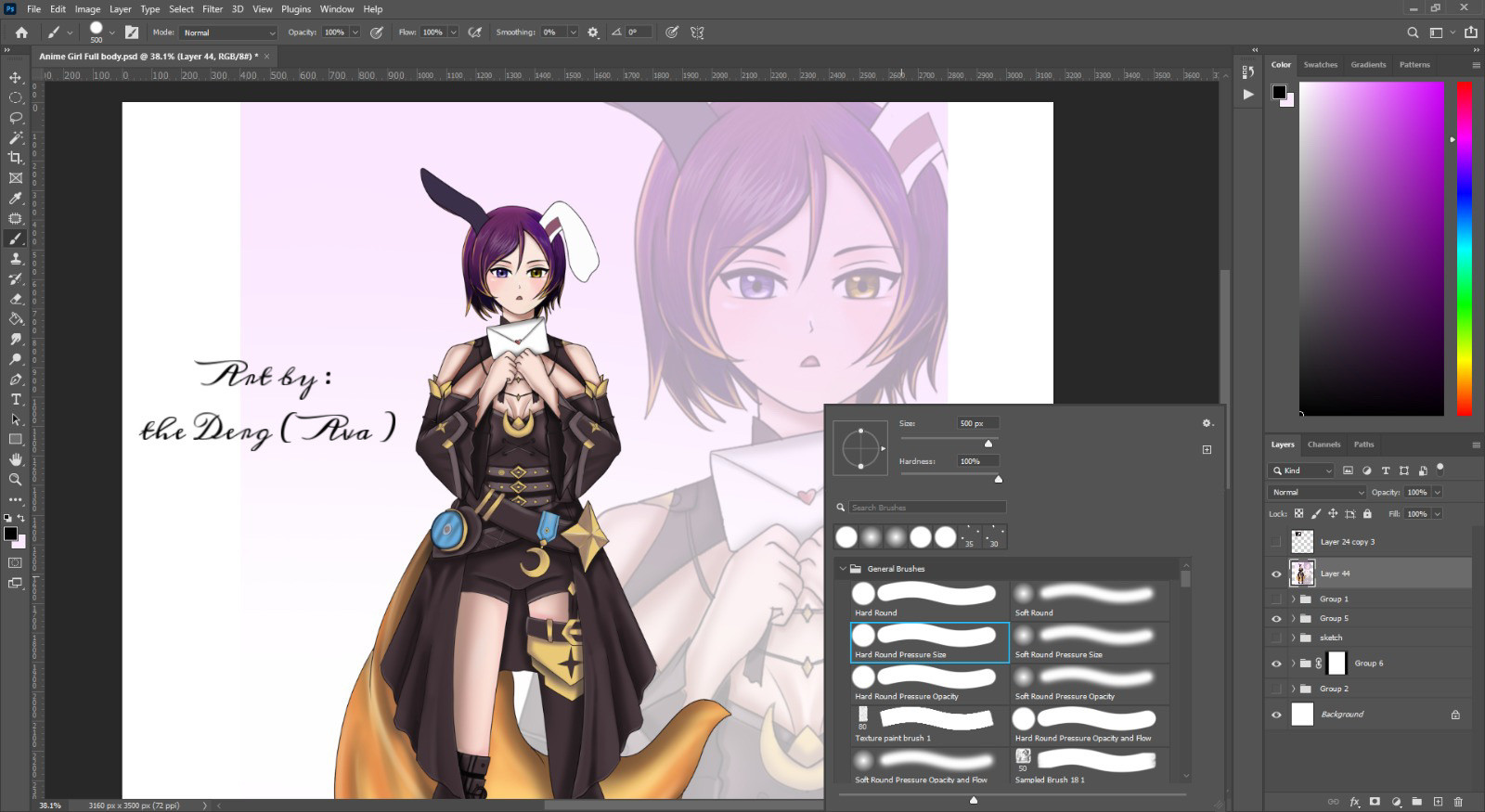This screenshot has height=812, width=1485.
Task: Open the Plugins menu
Action: point(296,9)
